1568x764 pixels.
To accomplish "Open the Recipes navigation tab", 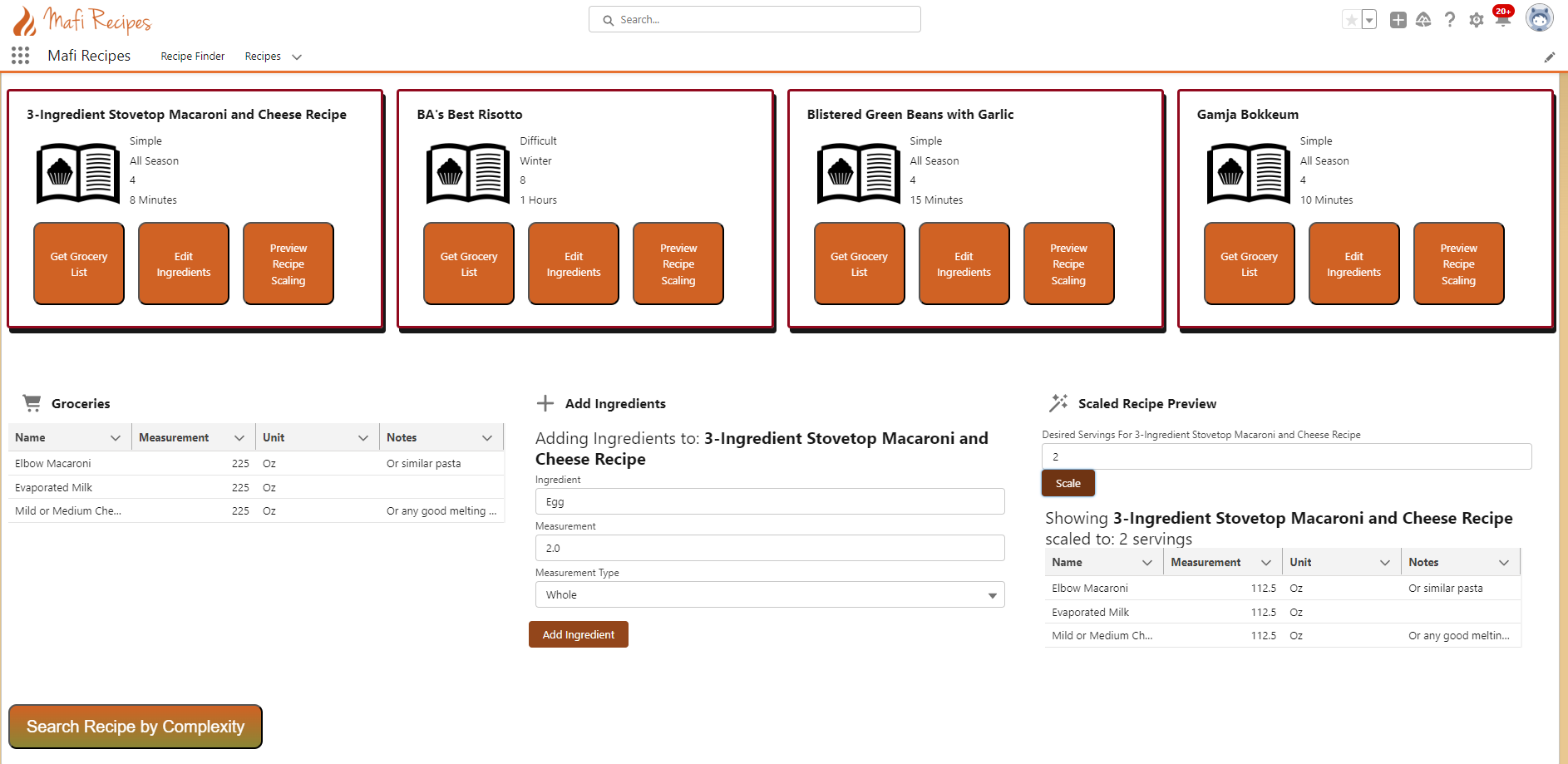I will (263, 57).
